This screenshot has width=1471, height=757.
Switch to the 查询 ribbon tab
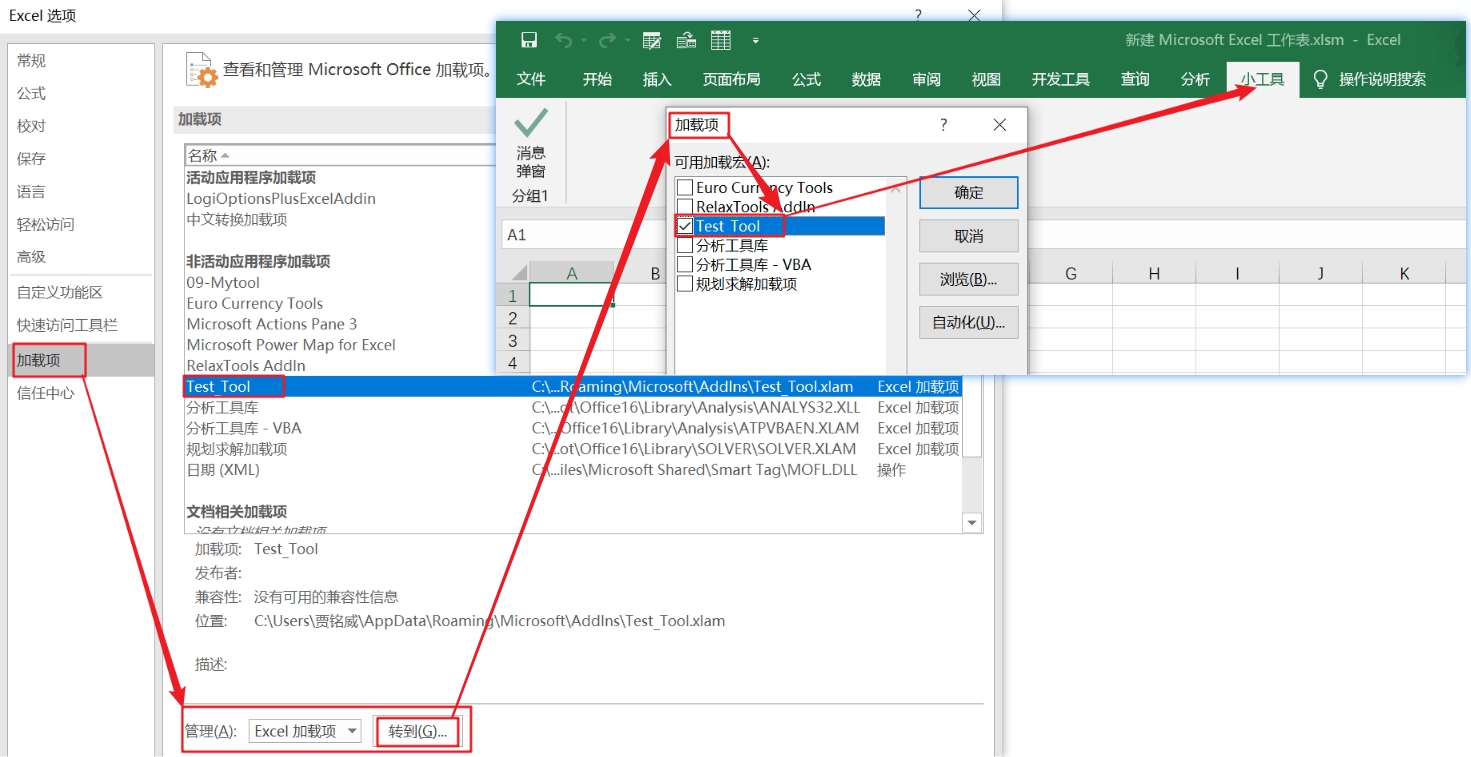coord(1135,80)
